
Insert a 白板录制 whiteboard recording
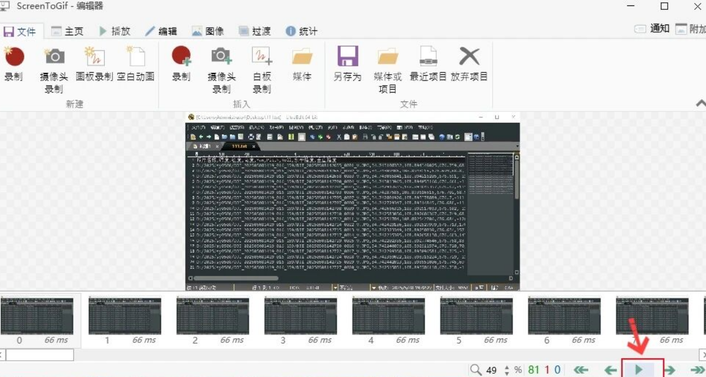click(262, 70)
